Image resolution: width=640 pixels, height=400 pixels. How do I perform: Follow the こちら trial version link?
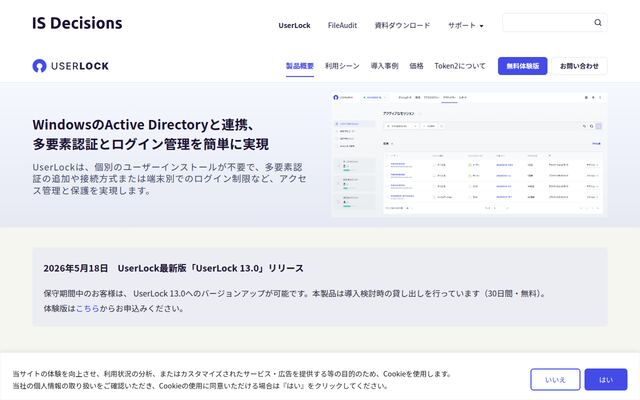[x=88, y=309]
